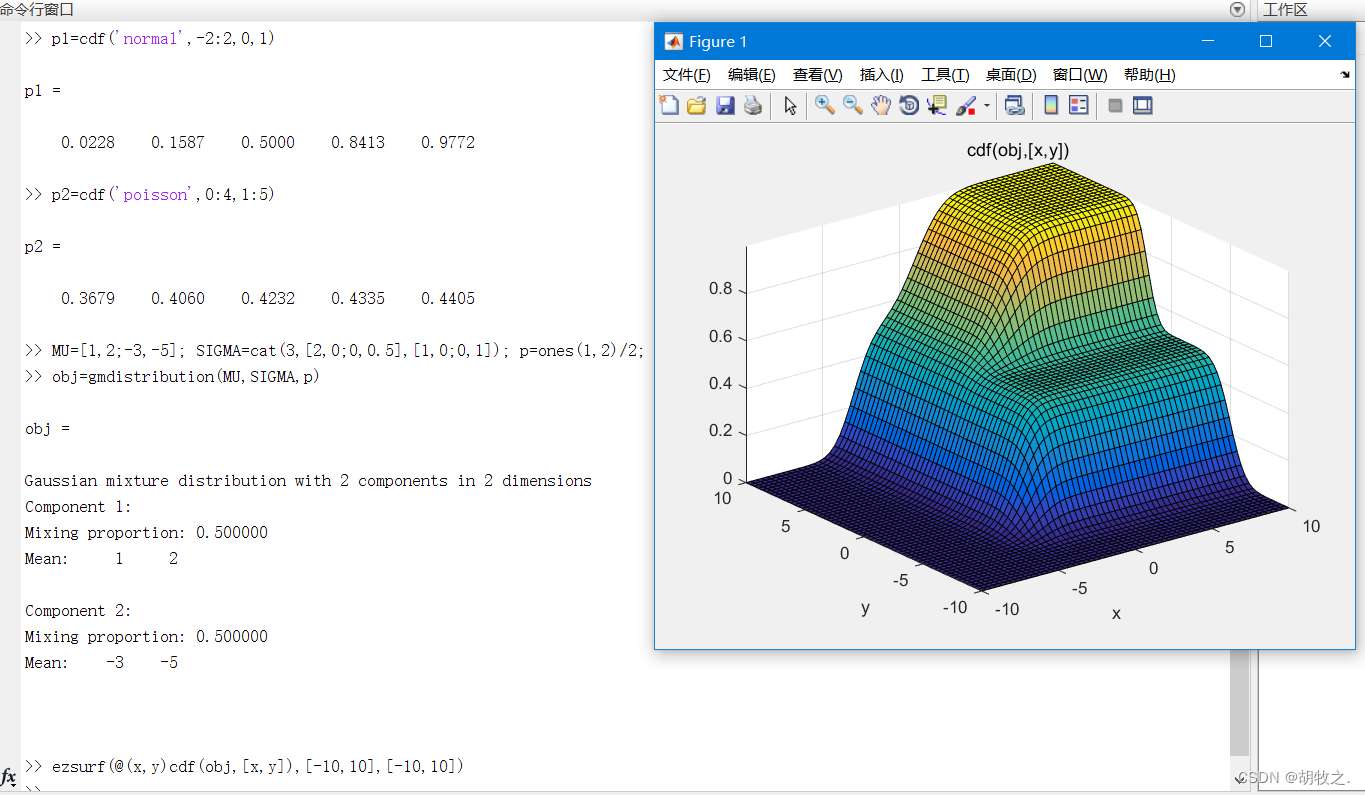The width and height of the screenshot is (1365, 795).
Task: Click the Link Plot icon
Action: tap(1014, 105)
